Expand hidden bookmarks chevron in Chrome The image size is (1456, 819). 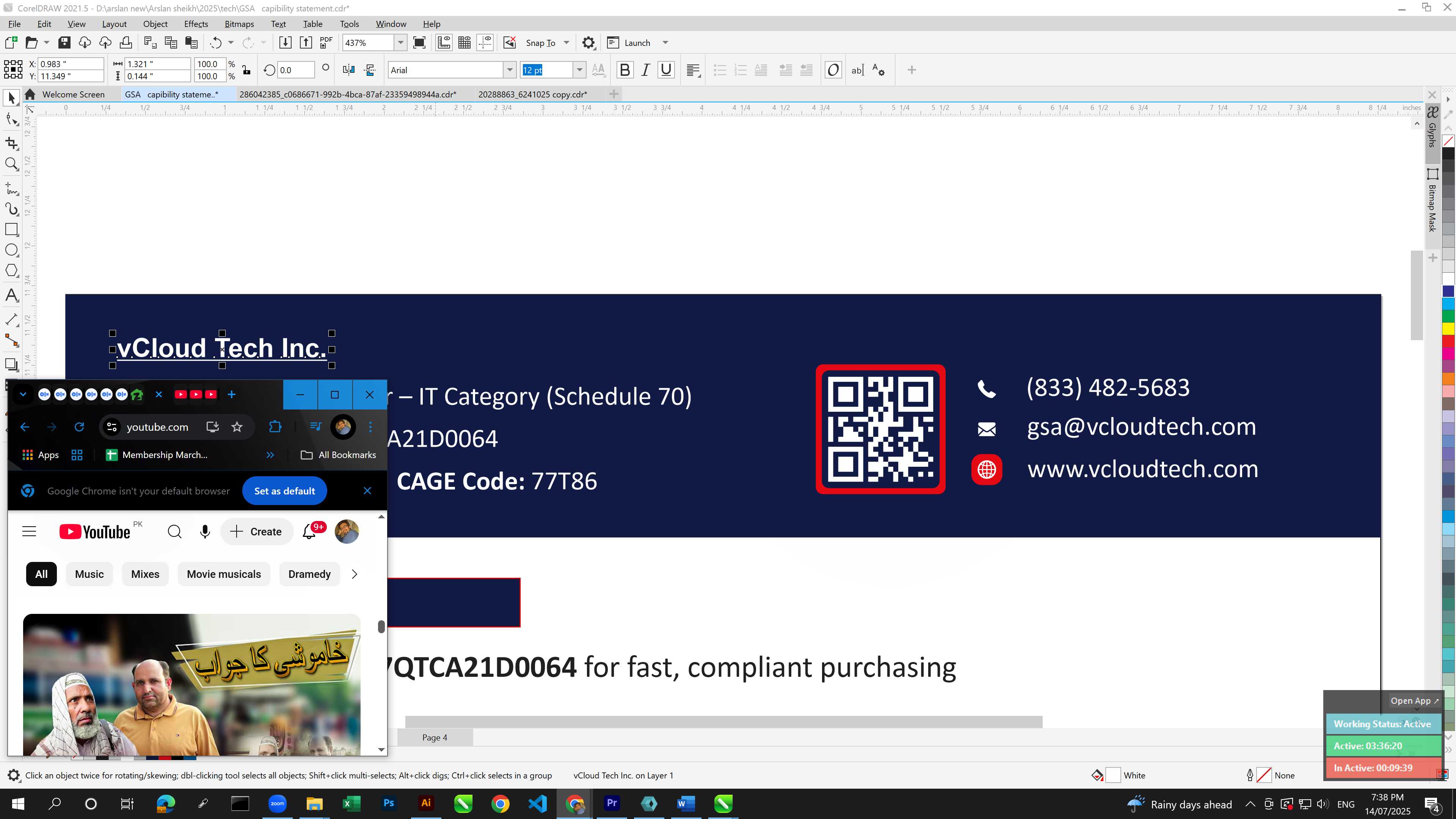270,455
